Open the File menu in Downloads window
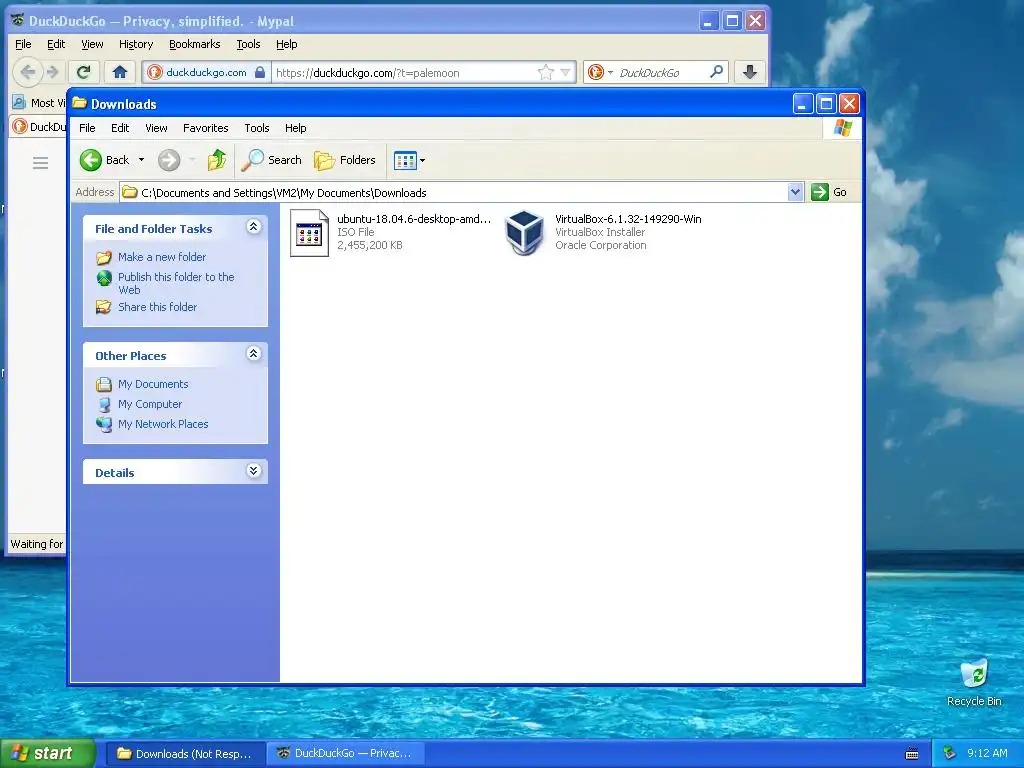 (x=87, y=128)
